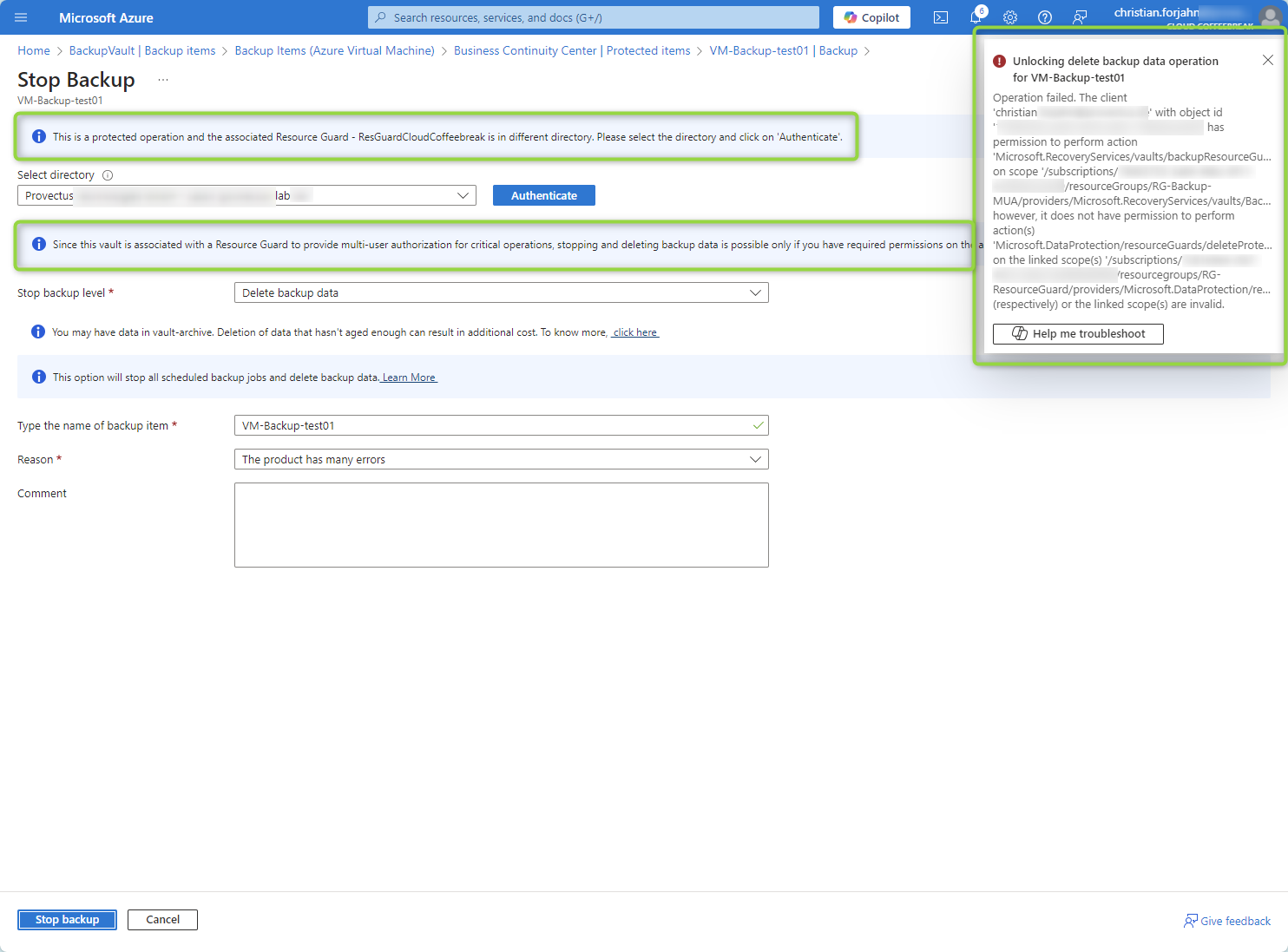Click info icon beside vault-archive message
Screen dimensions: 1288x952
pyautogui.click(x=38, y=332)
